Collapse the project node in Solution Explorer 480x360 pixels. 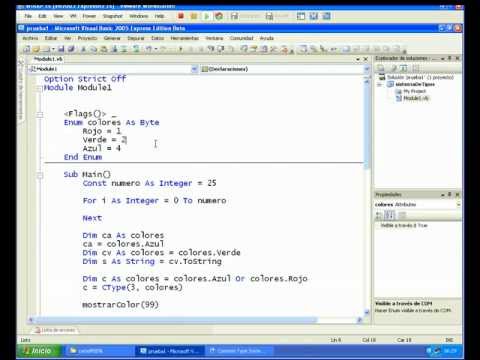click(x=379, y=84)
